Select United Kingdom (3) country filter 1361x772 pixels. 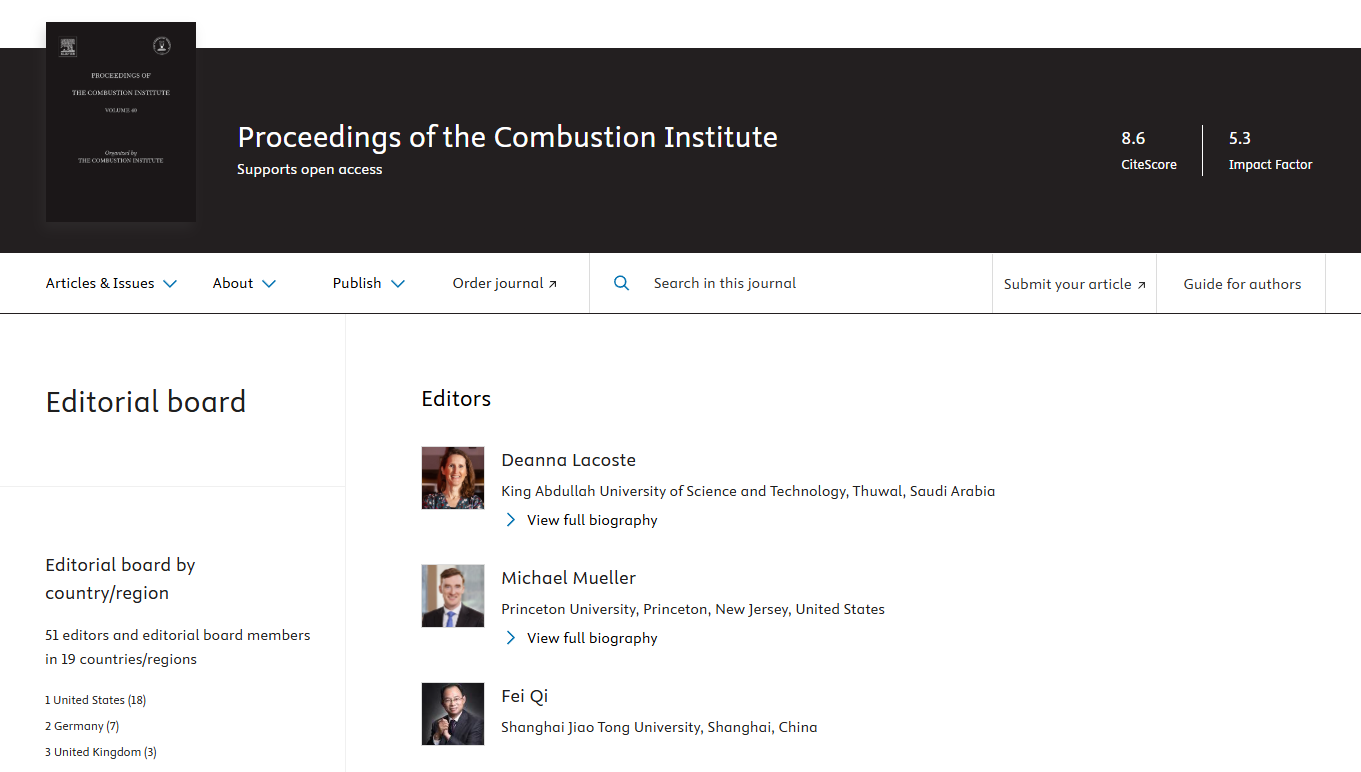(101, 752)
